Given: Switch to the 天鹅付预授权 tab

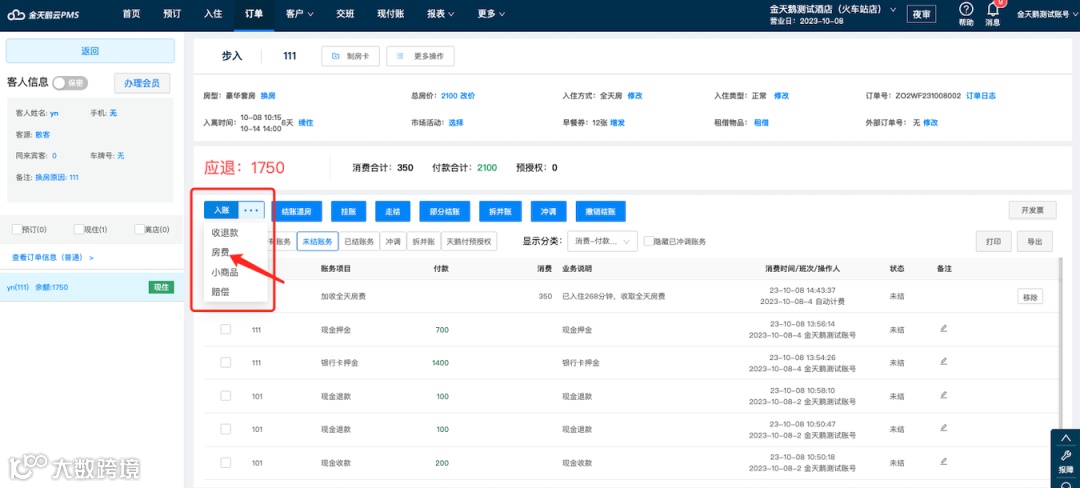Looking at the screenshot, I should (468, 241).
